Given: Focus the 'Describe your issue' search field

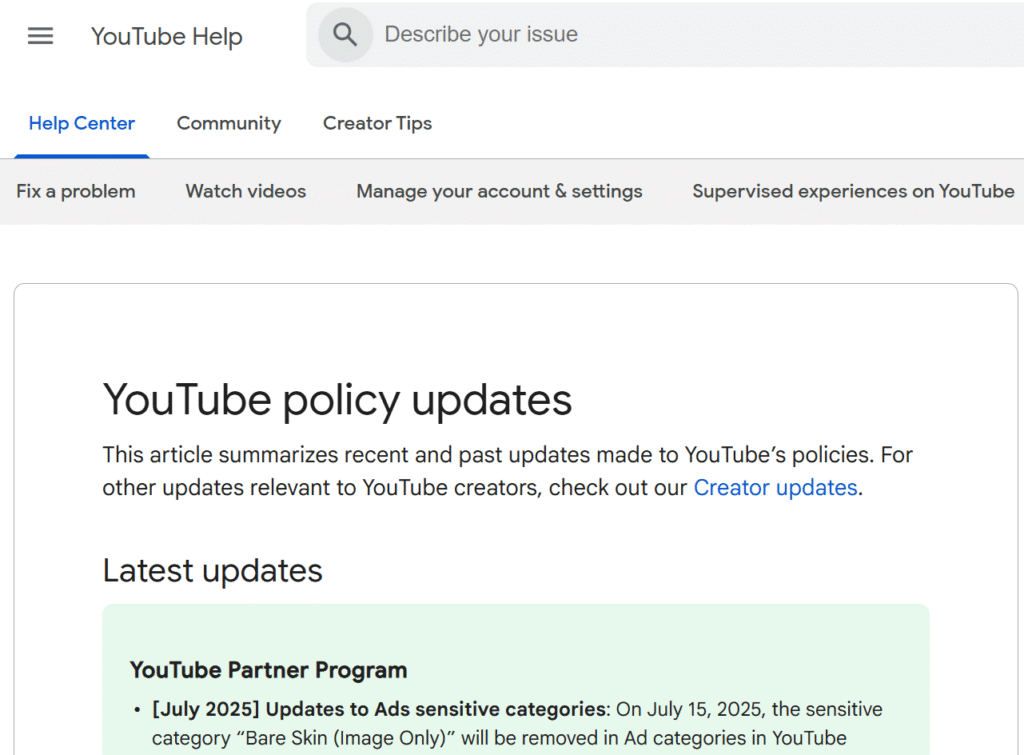Looking at the screenshot, I should coord(665,35).
